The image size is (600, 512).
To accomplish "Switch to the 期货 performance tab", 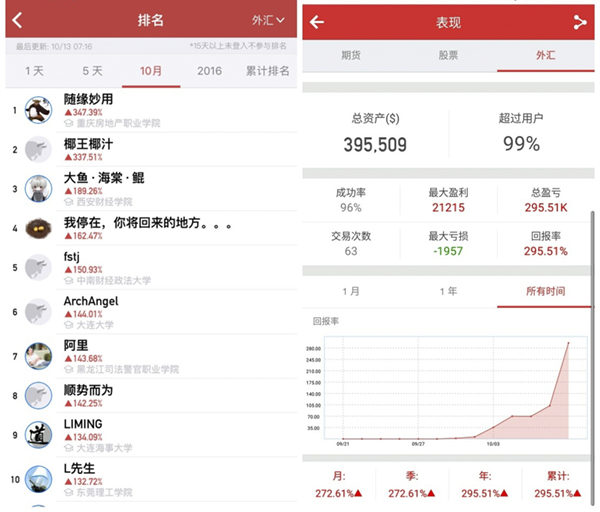I will [x=350, y=57].
